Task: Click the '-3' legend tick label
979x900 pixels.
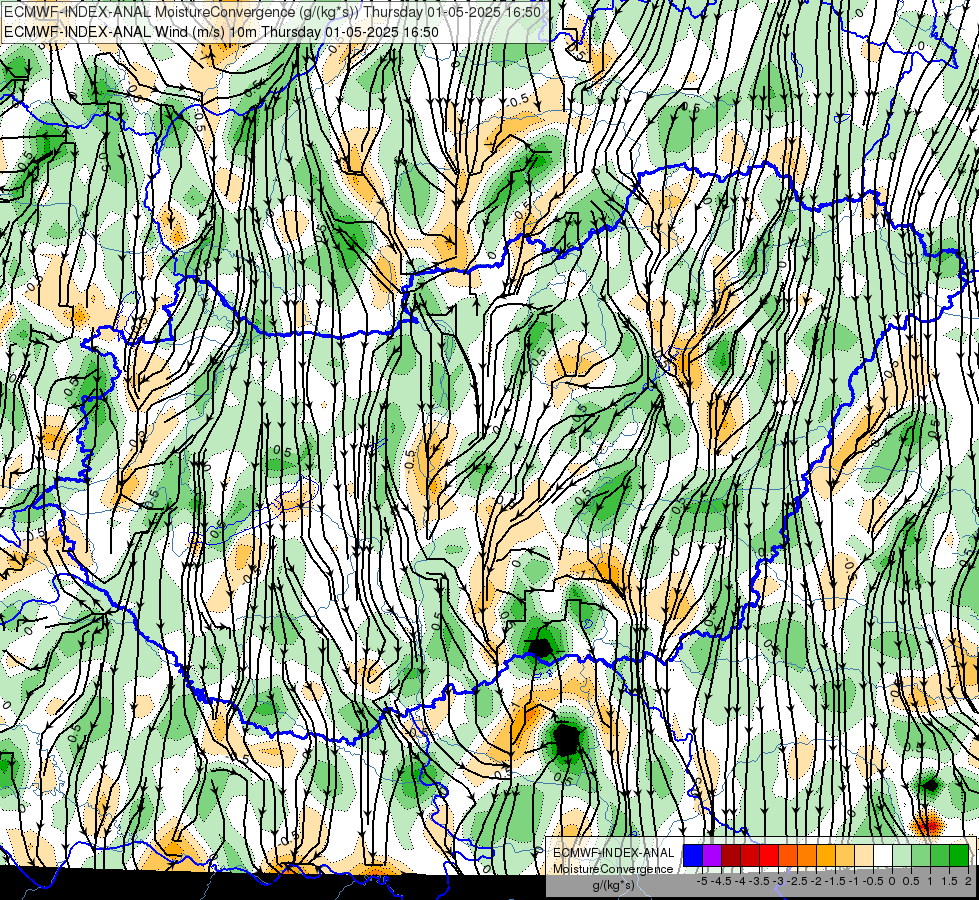Action: (x=778, y=881)
